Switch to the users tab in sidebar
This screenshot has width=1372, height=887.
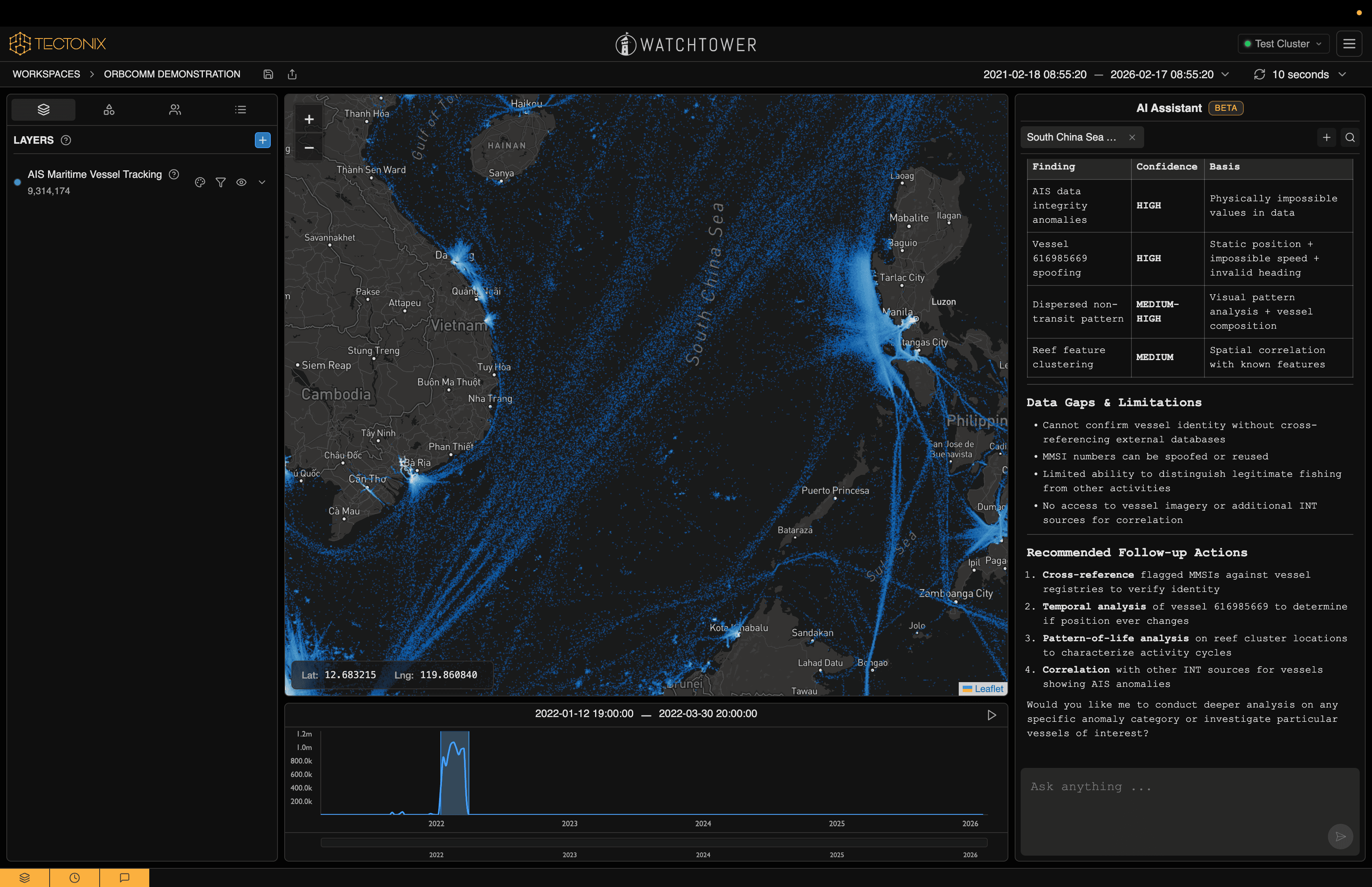coord(175,110)
